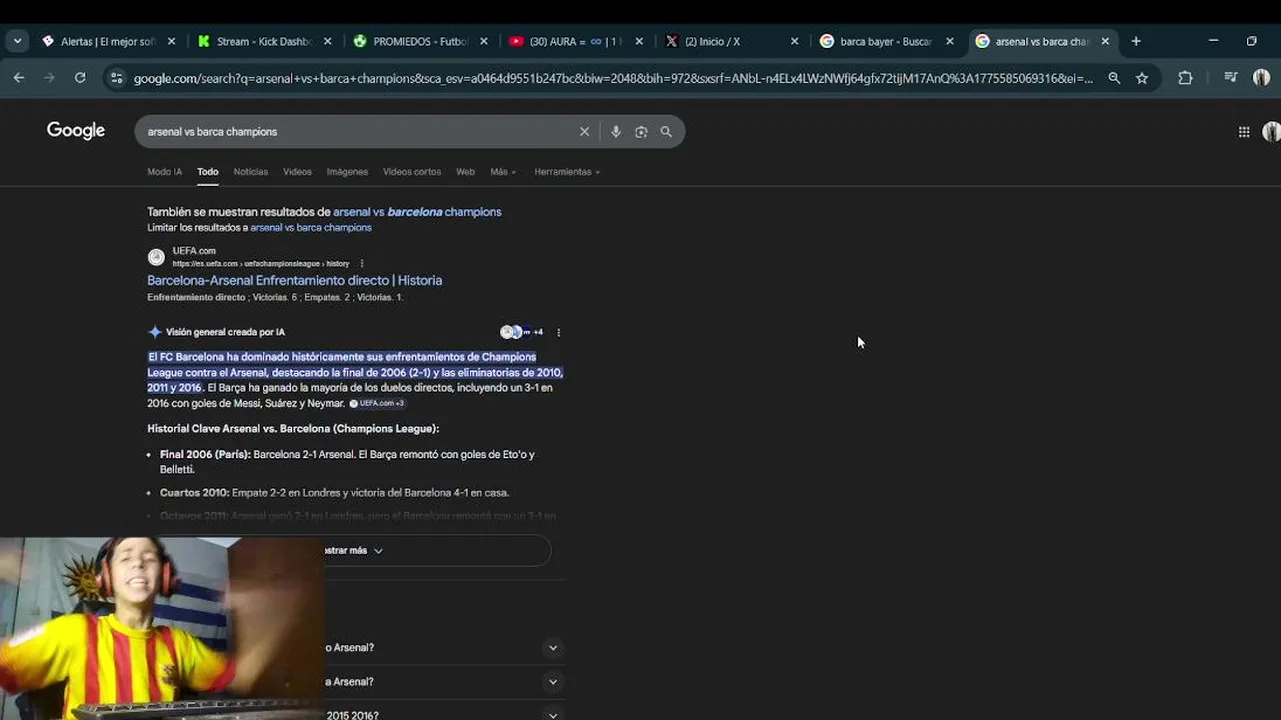The height and width of the screenshot is (720, 1281).
Task: Open the Google account avatar on the page
Action: click(x=1272, y=132)
